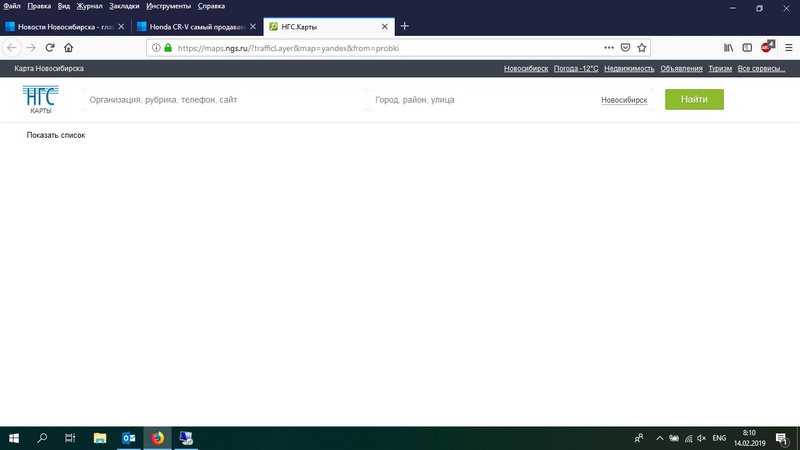Open Firefox taskbar icon
This screenshot has height=450, width=800.
[x=158, y=438]
